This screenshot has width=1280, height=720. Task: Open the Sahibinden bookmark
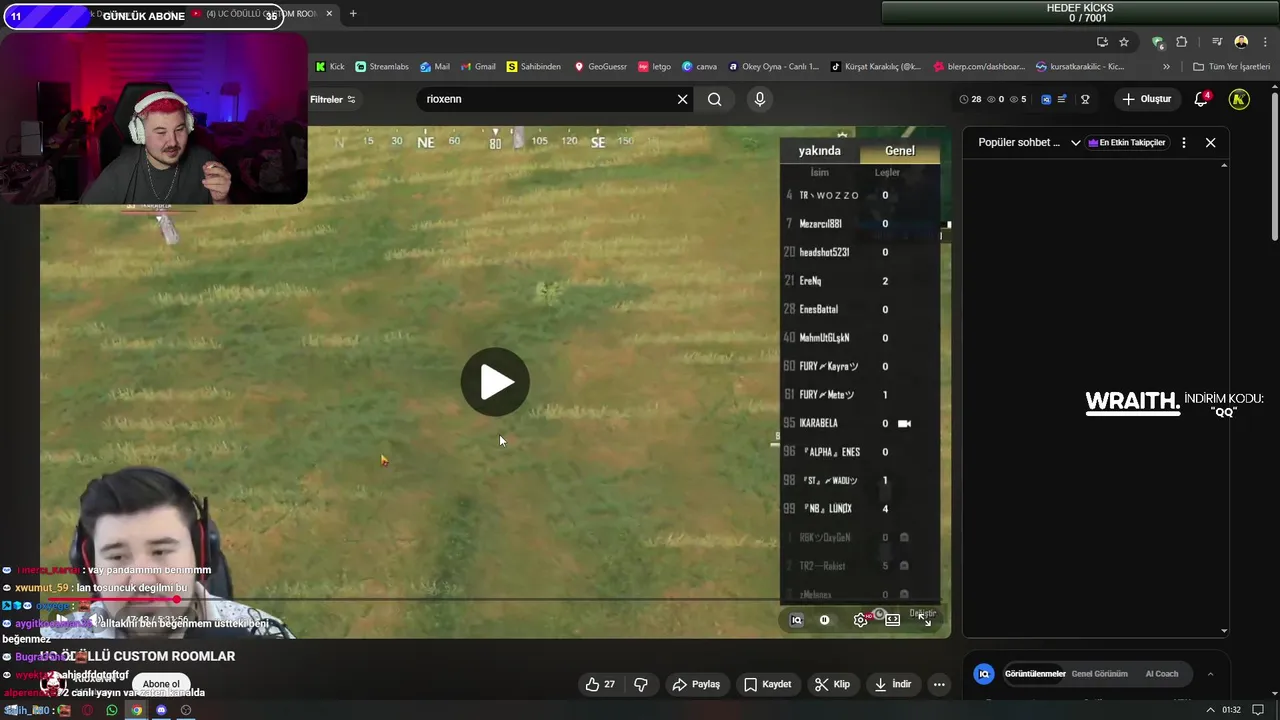click(x=533, y=67)
